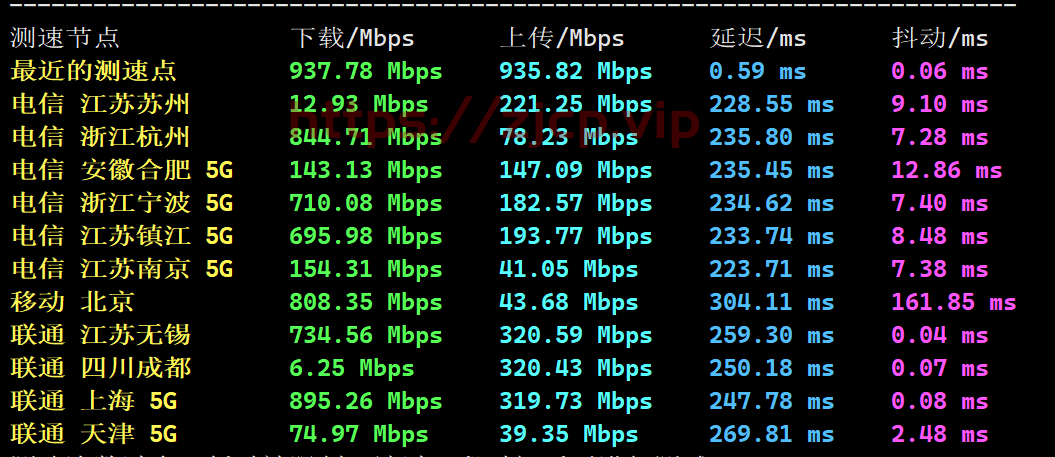Click upload value 182.57 Mbps
This screenshot has height=457, width=1055.
tap(576, 203)
